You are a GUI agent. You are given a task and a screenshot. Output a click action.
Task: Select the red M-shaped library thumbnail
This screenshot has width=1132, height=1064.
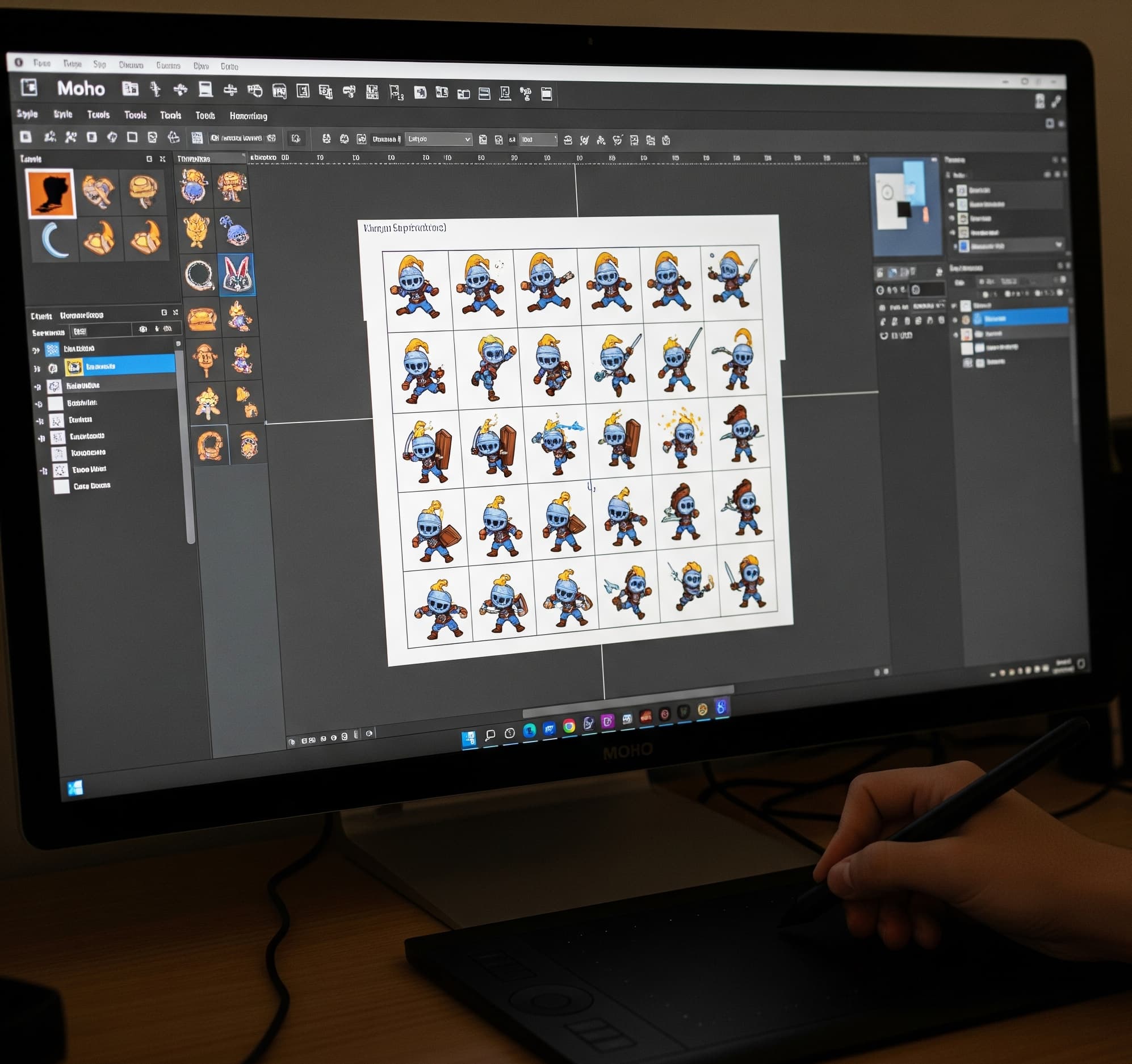point(236,275)
